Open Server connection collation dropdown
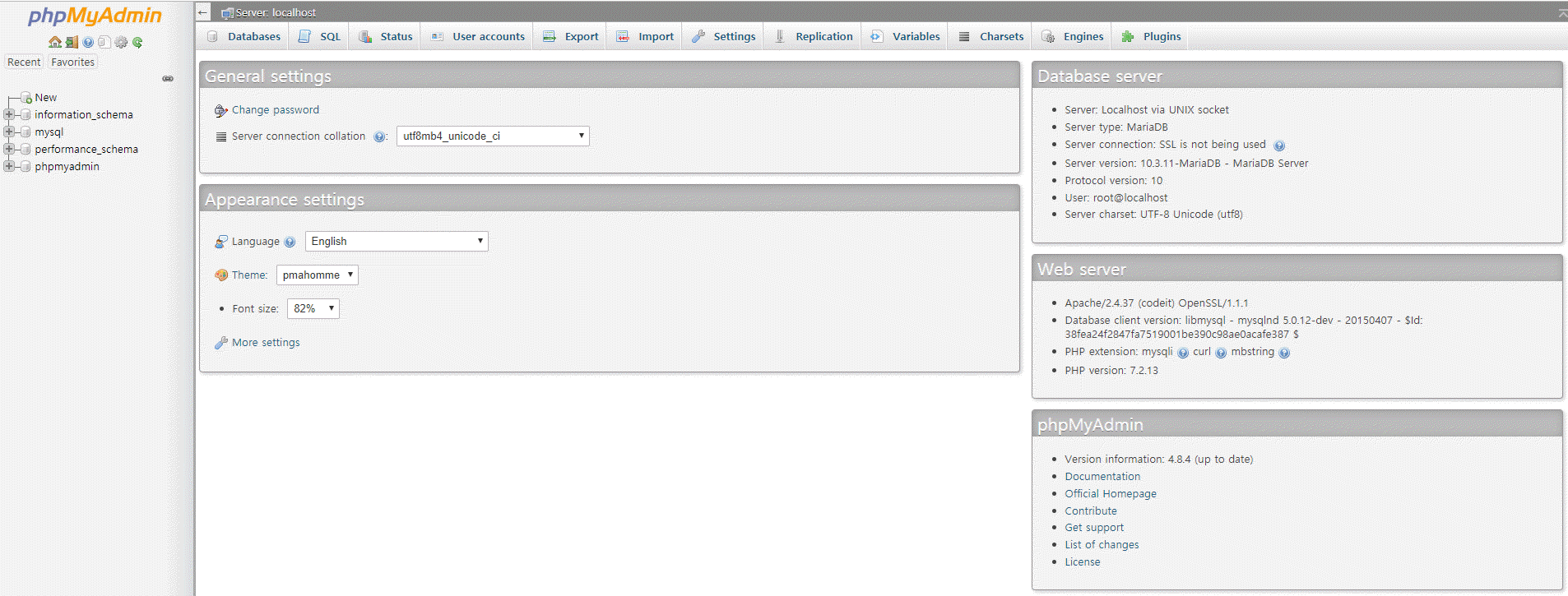 point(493,136)
